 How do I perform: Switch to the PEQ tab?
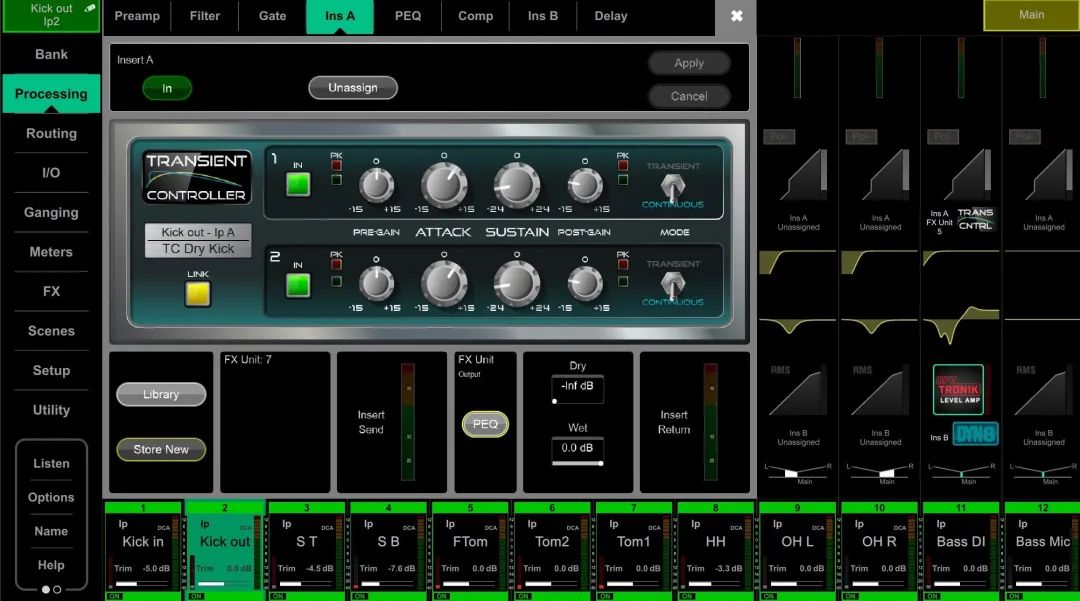pos(408,16)
